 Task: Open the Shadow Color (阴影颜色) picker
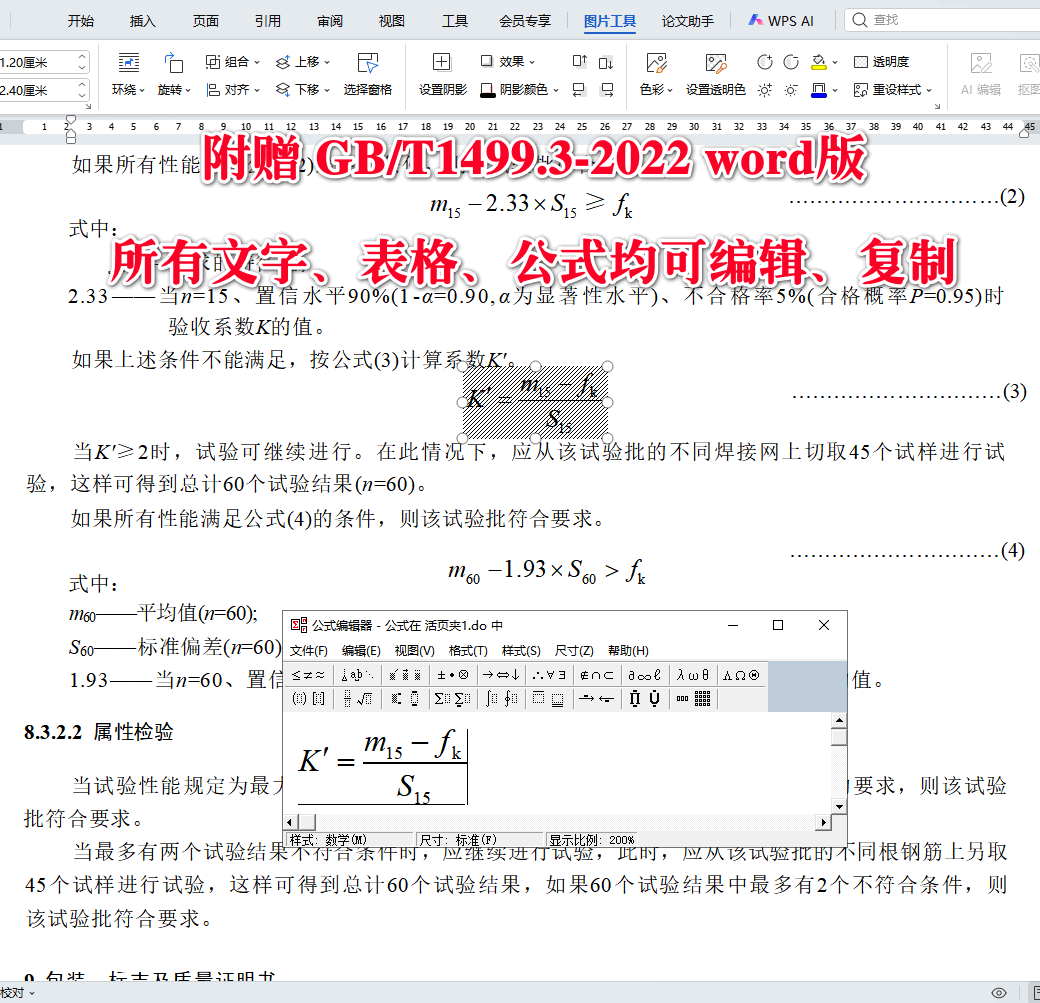point(520,90)
